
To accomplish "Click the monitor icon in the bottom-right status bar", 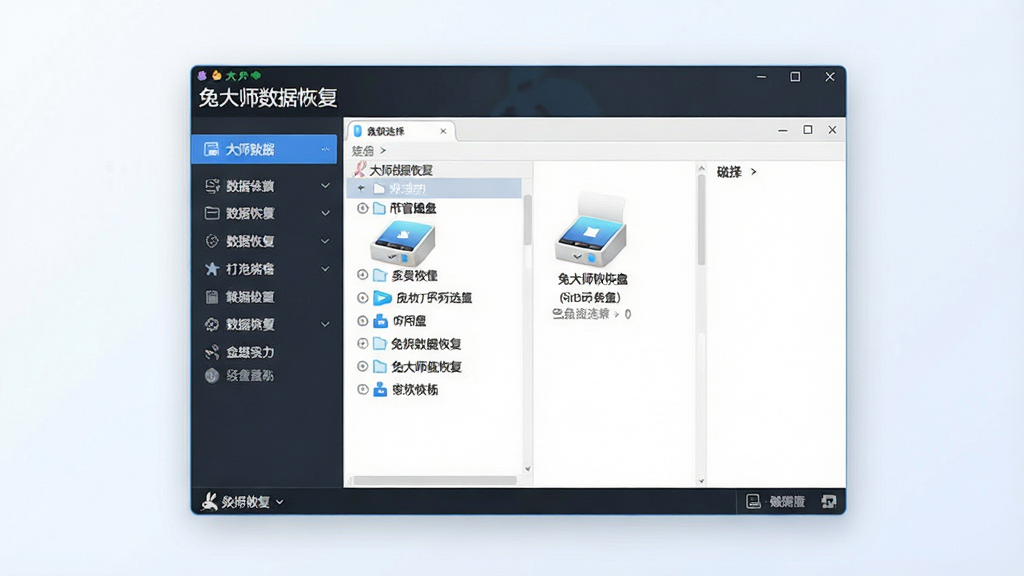I will 753,502.
